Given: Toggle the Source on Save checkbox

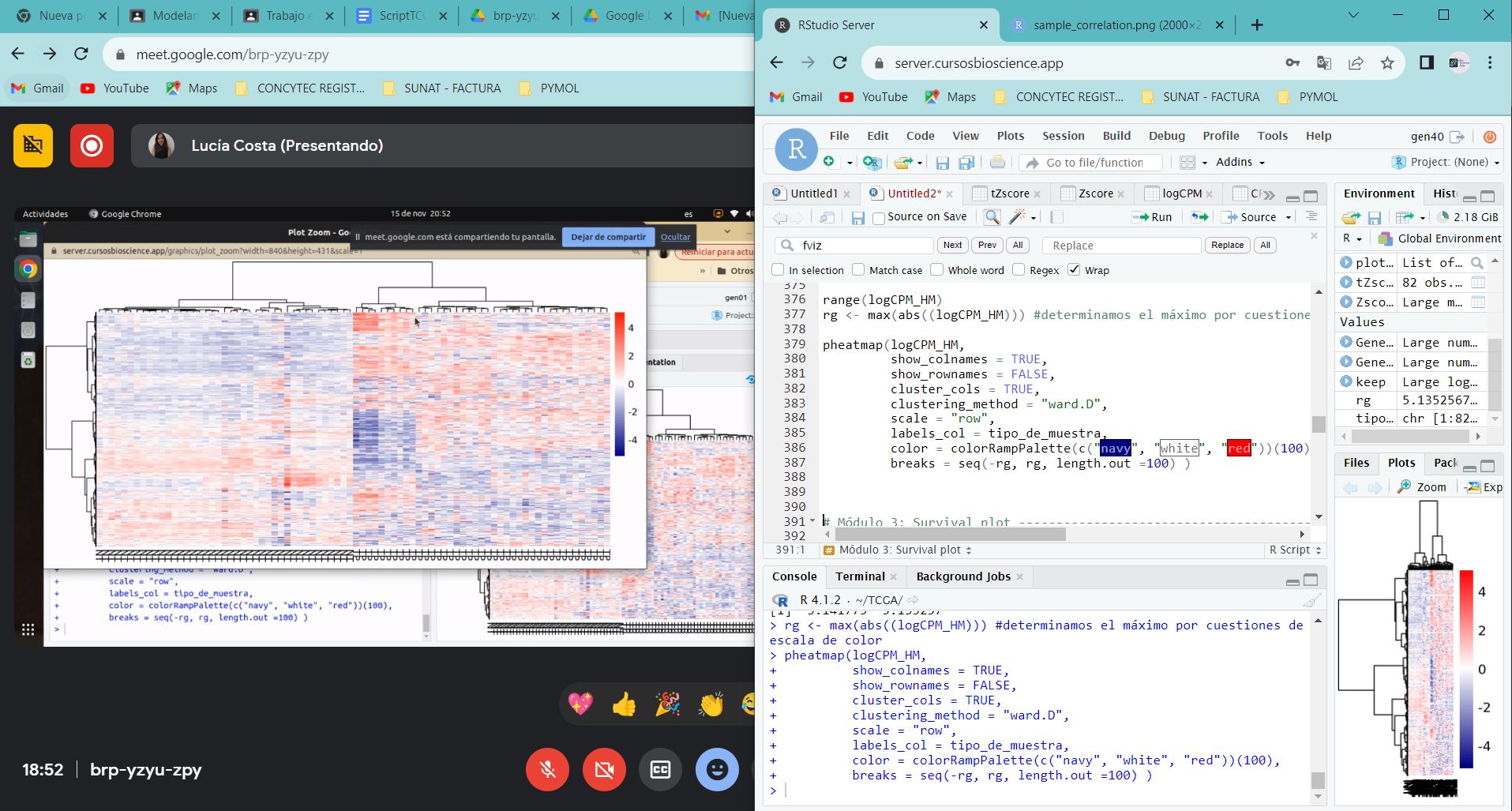Looking at the screenshot, I should pos(879,218).
